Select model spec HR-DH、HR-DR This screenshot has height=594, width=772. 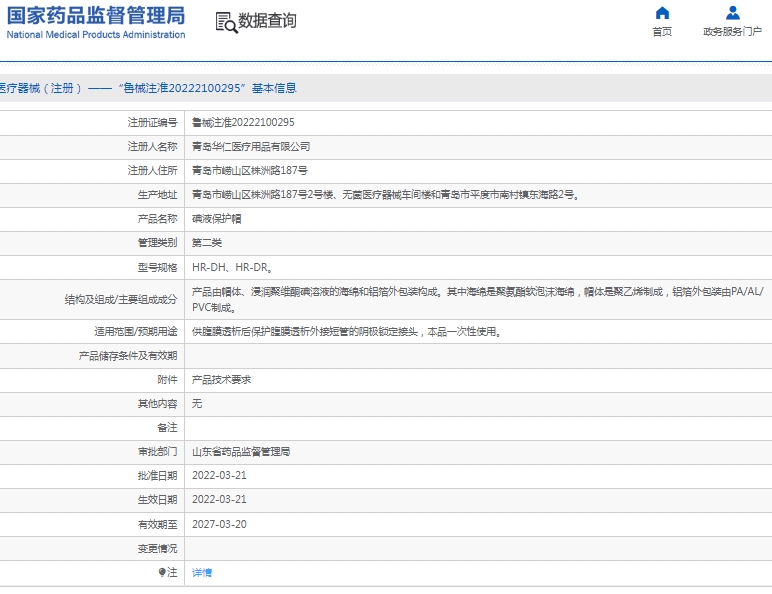(232, 267)
